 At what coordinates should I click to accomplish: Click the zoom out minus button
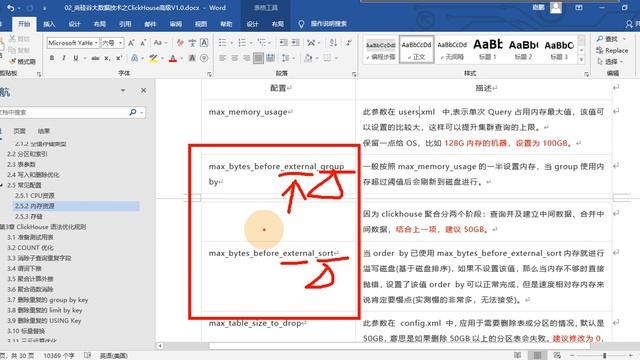pyautogui.click(x=571, y=356)
